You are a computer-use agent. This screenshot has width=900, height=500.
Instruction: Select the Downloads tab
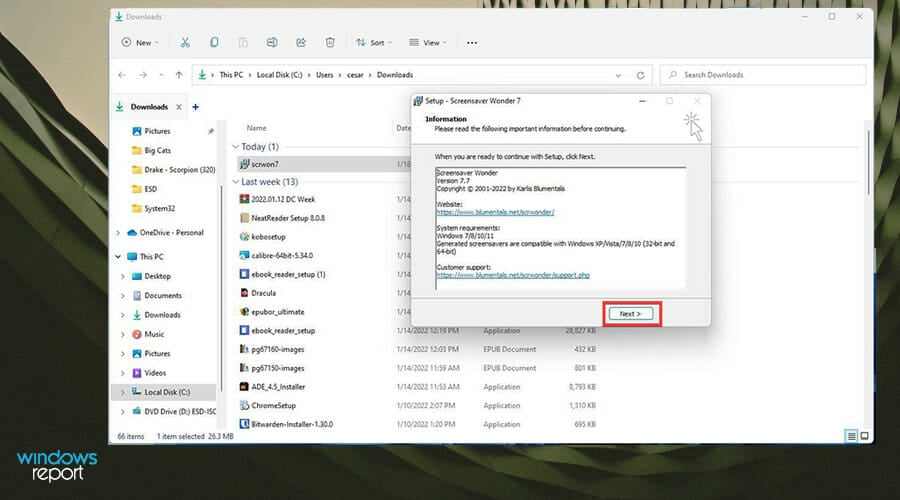[149, 107]
